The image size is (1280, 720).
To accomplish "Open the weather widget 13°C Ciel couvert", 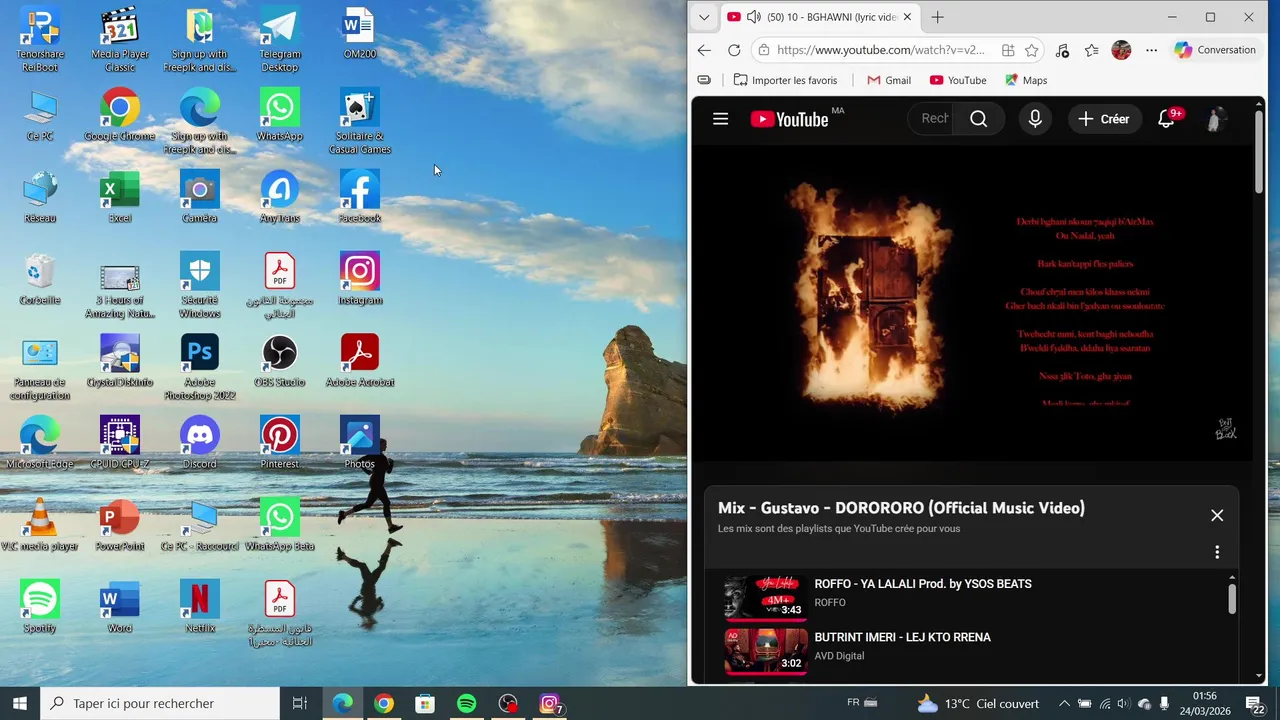I will click(x=978, y=703).
